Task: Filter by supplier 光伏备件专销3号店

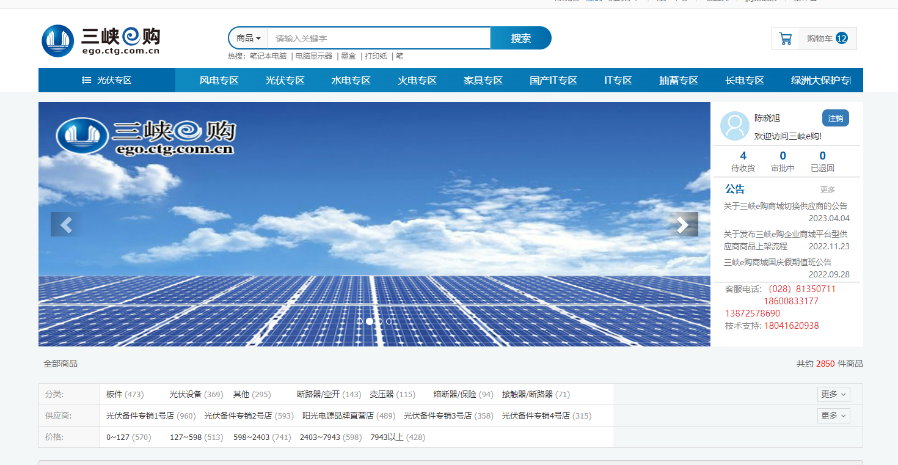Action: (448, 416)
